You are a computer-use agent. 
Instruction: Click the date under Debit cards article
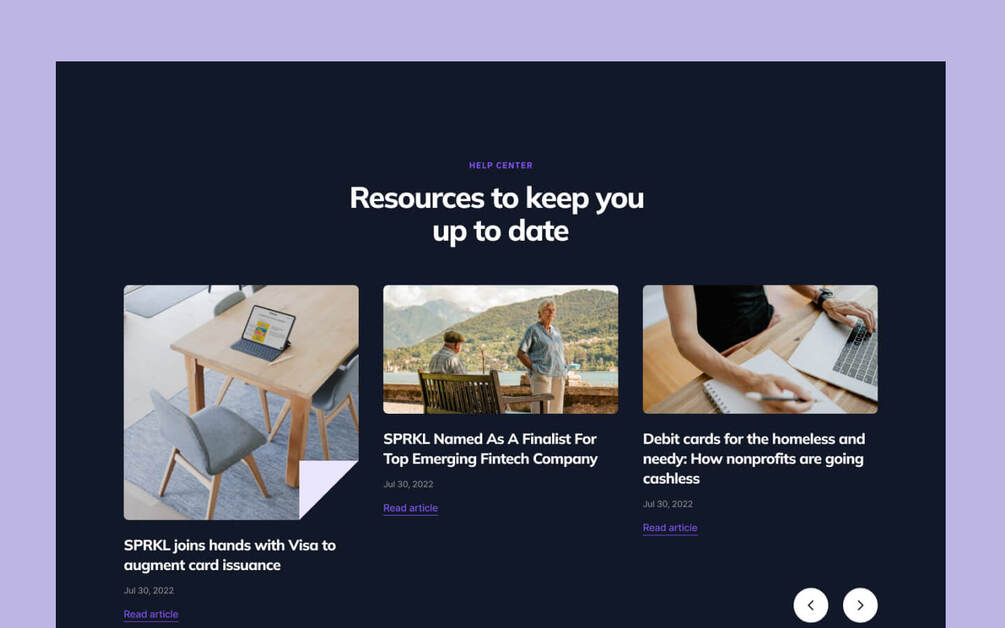tap(668, 504)
